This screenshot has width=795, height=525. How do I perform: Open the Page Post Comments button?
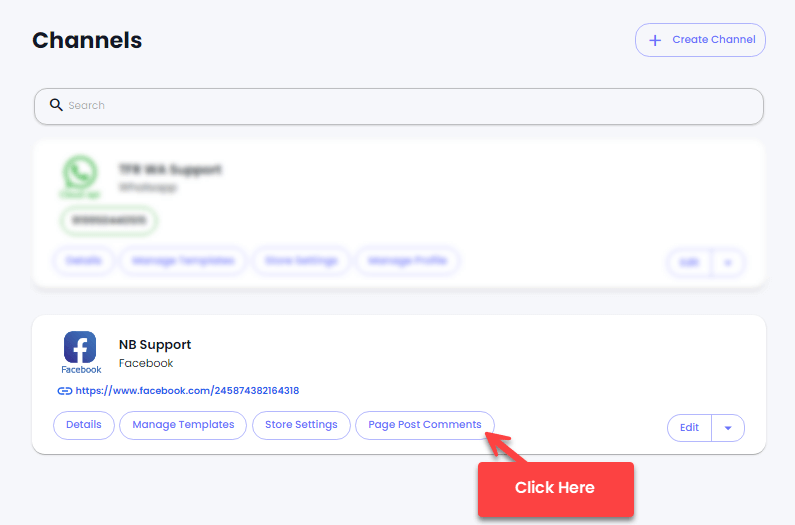[425, 425]
